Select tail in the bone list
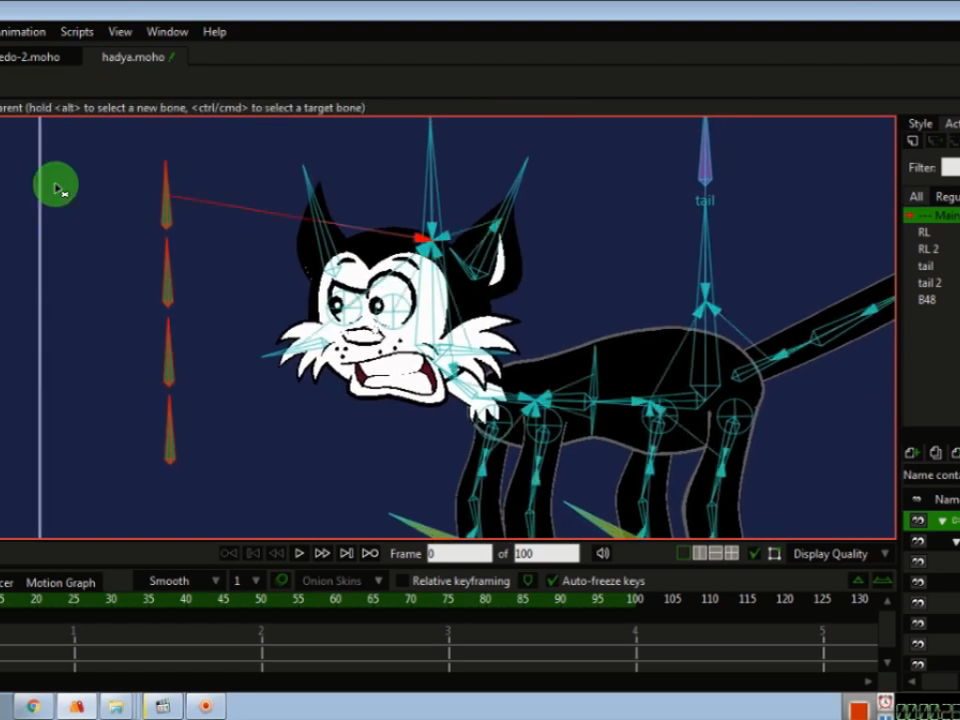This screenshot has width=960, height=720. 925,266
